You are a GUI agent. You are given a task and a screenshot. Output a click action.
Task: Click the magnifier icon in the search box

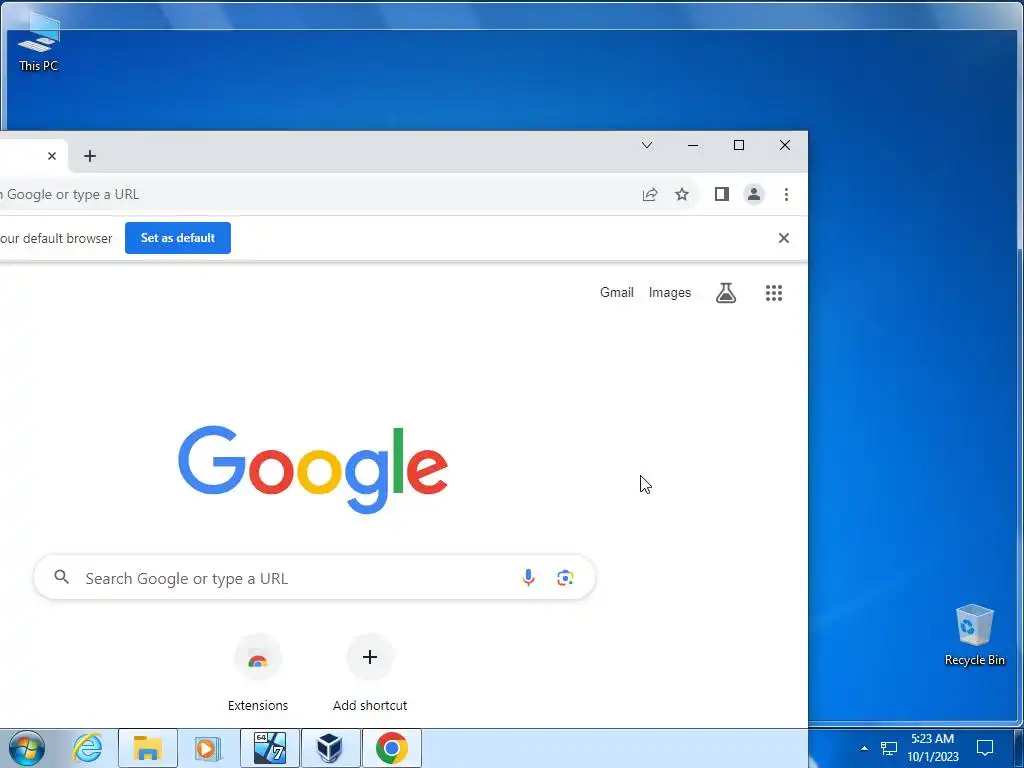(61, 577)
